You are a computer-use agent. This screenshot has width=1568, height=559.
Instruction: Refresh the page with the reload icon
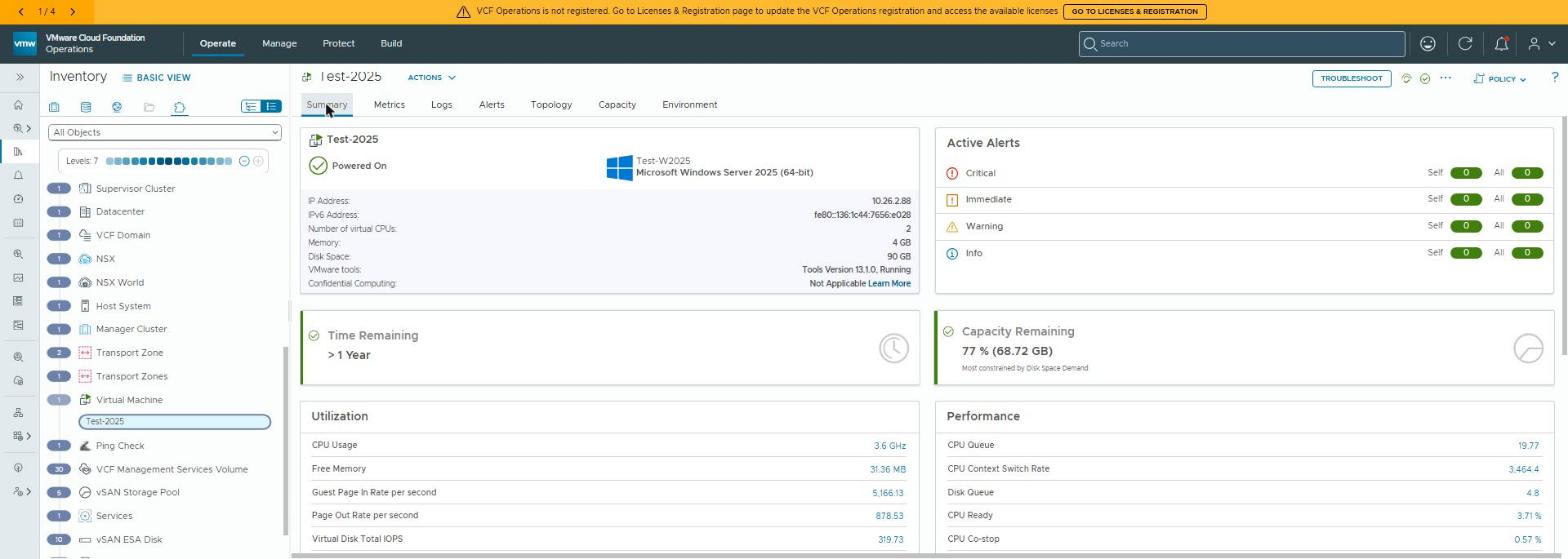tap(1465, 44)
